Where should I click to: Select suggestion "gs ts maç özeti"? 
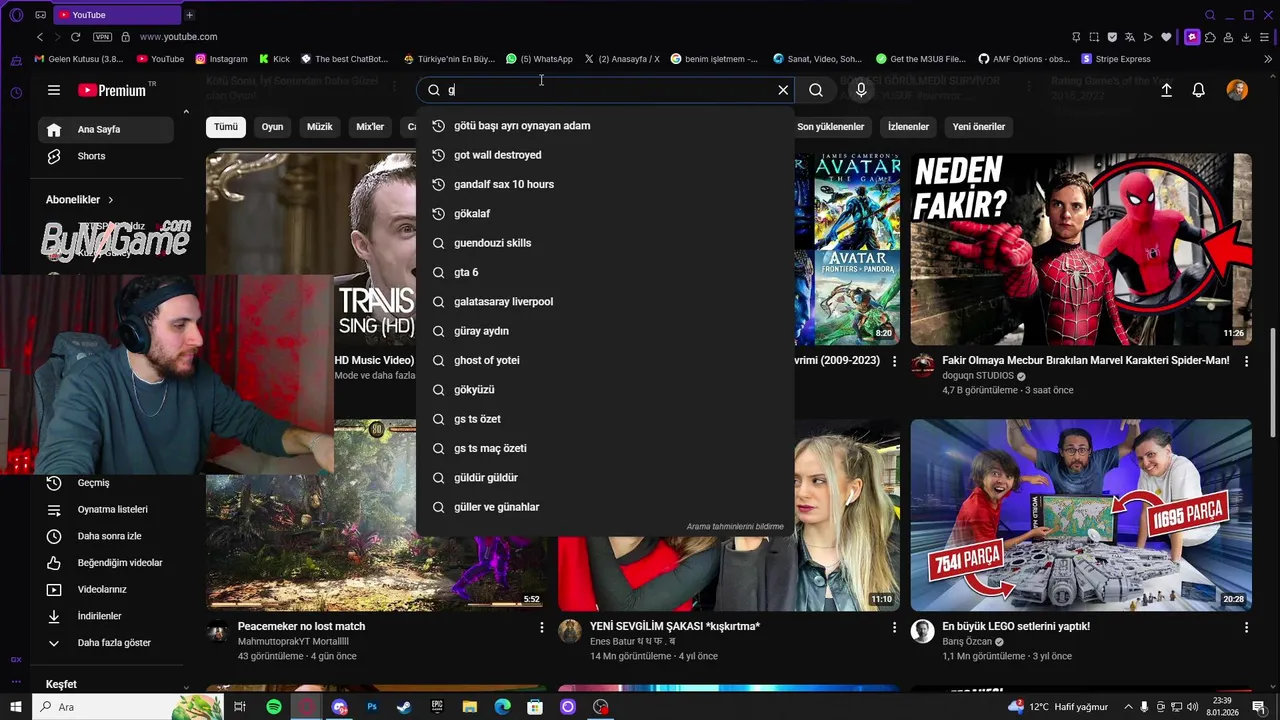(x=605, y=448)
